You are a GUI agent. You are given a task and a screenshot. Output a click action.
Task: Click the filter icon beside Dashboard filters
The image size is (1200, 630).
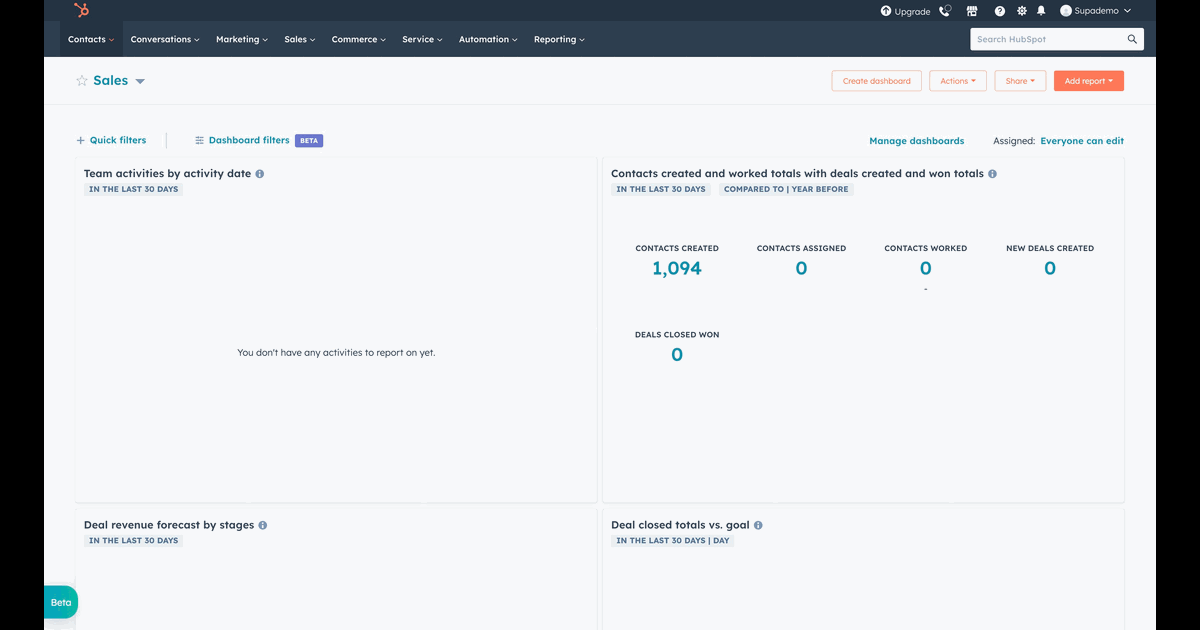200,141
